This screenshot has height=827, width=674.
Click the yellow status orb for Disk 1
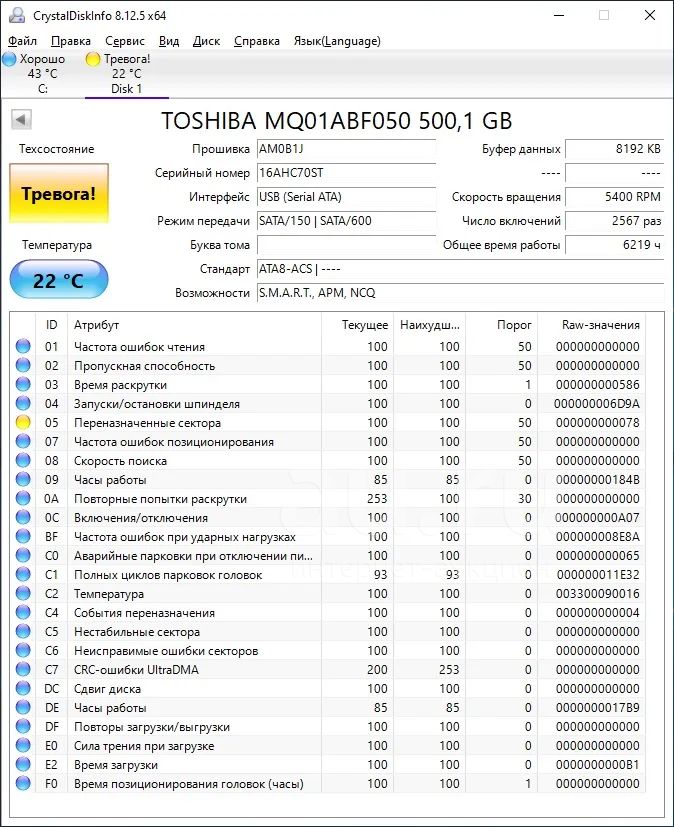click(x=93, y=59)
